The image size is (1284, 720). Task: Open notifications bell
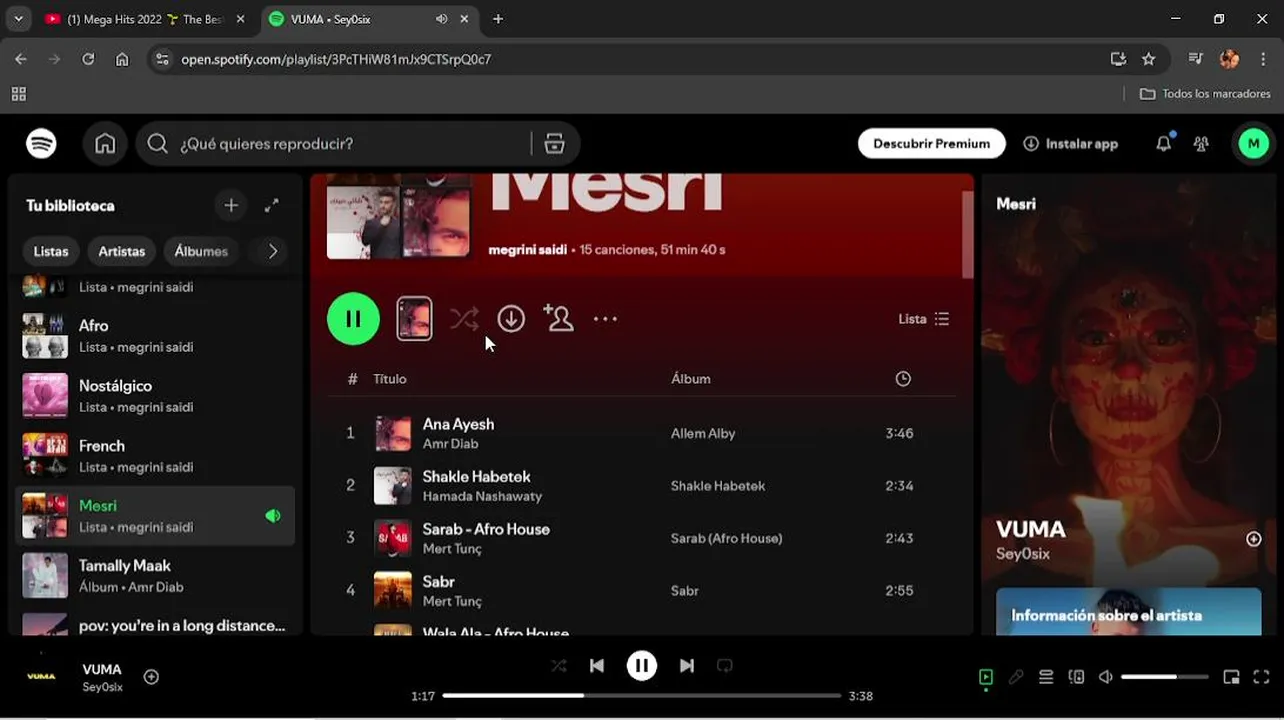tap(1163, 144)
